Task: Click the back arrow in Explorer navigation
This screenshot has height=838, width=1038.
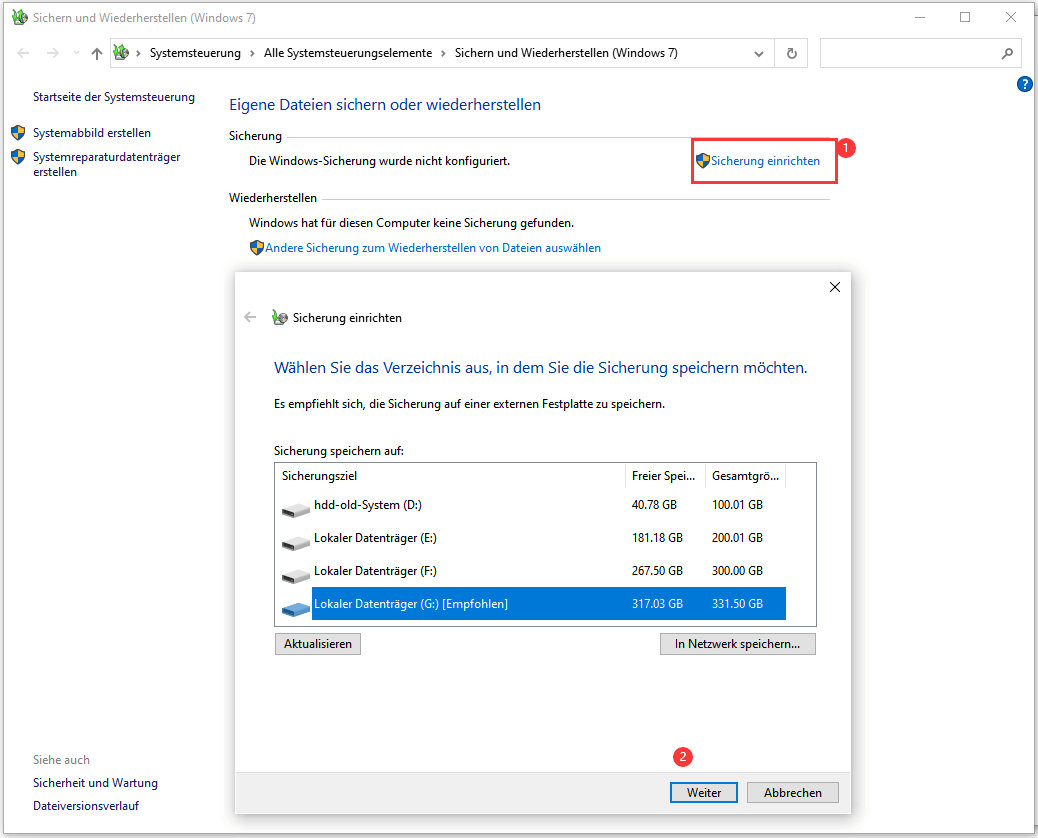Action: [x=23, y=54]
